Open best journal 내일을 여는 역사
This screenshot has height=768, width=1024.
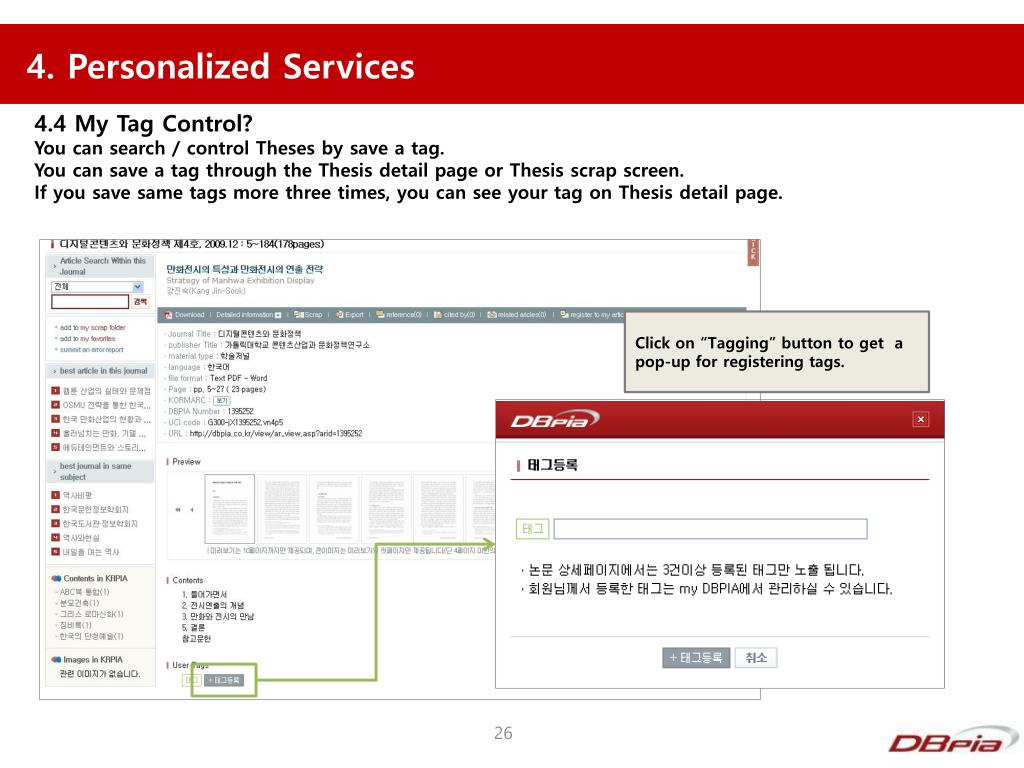point(86,552)
